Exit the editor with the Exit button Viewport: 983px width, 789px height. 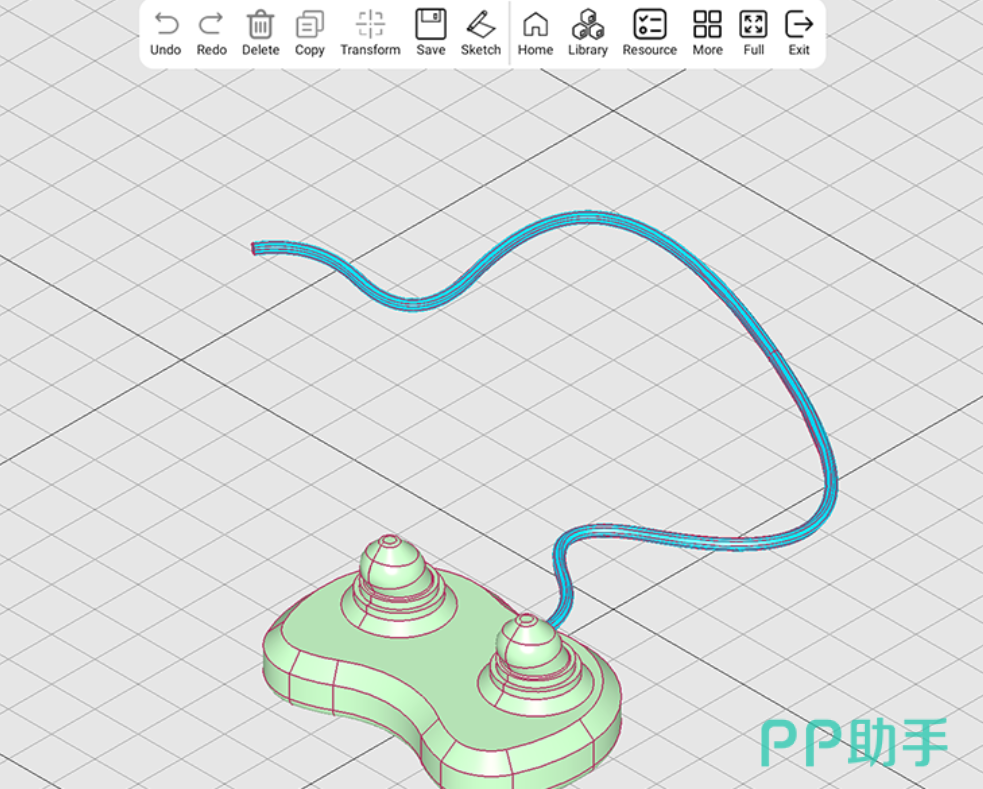click(799, 25)
